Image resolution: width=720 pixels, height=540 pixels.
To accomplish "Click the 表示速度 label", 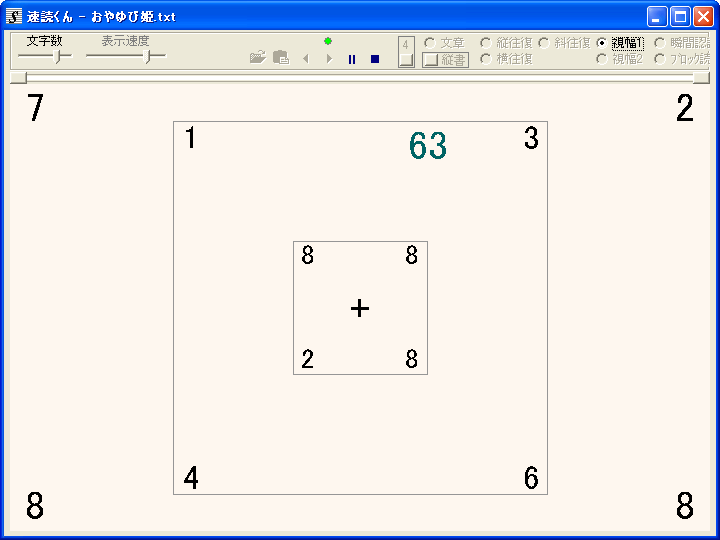I will (125, 41).
